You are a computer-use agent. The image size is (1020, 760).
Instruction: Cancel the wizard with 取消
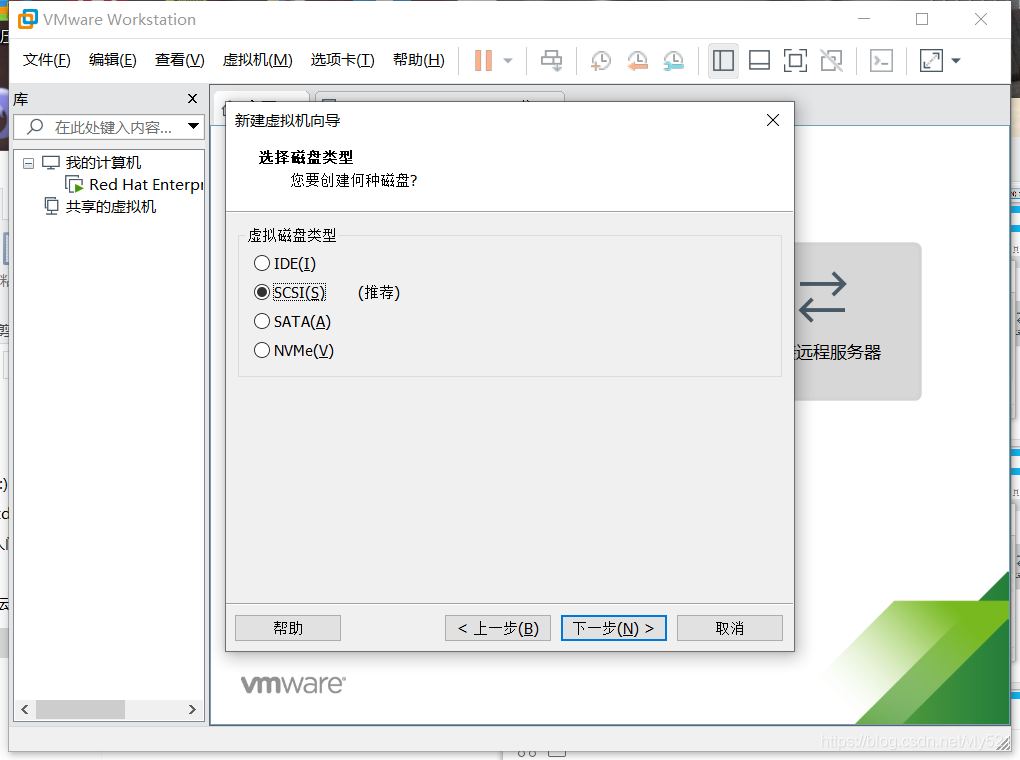pyautogui.click(x=729, y=628)
